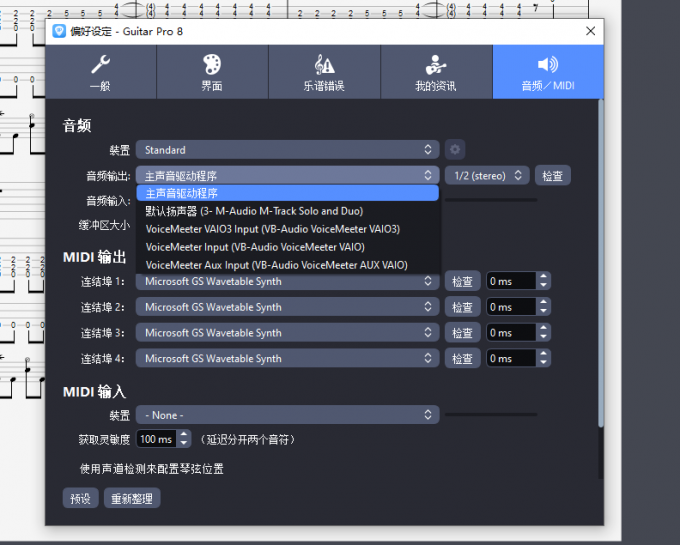Increase the 获取灵敏度 stepper value
This screenshot has width=680, height=545.
(x=184, y=434)
